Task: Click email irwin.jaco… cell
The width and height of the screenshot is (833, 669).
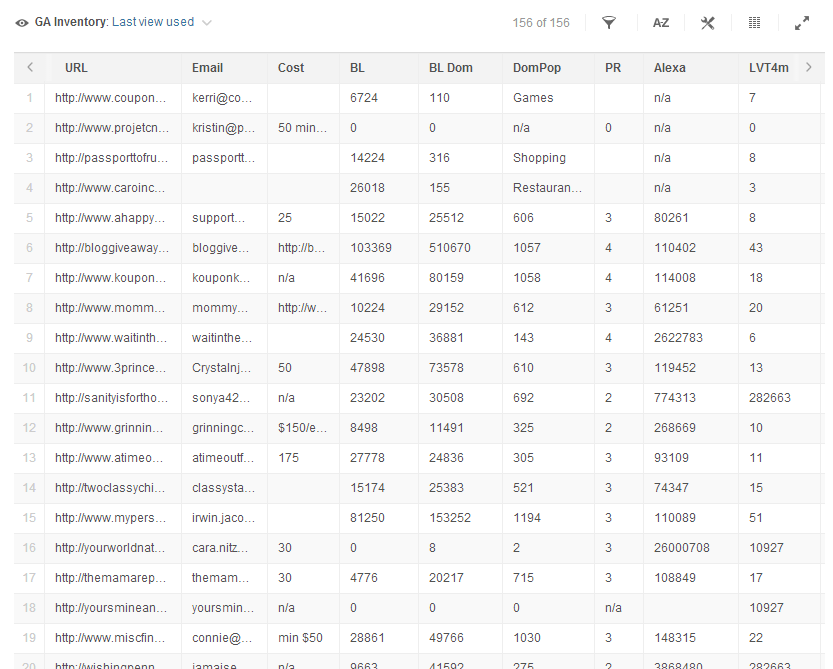Action: [x=224, y=518]
